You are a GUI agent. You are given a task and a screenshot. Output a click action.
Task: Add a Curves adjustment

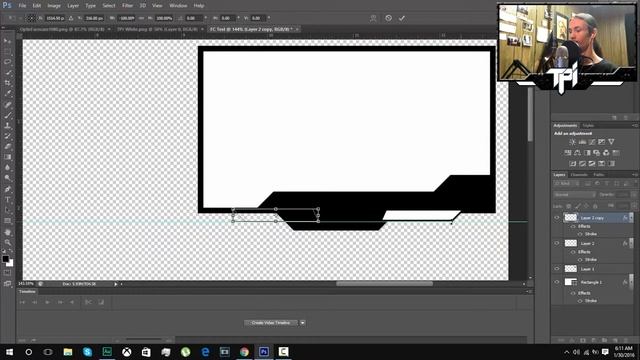tap(592, 142)
